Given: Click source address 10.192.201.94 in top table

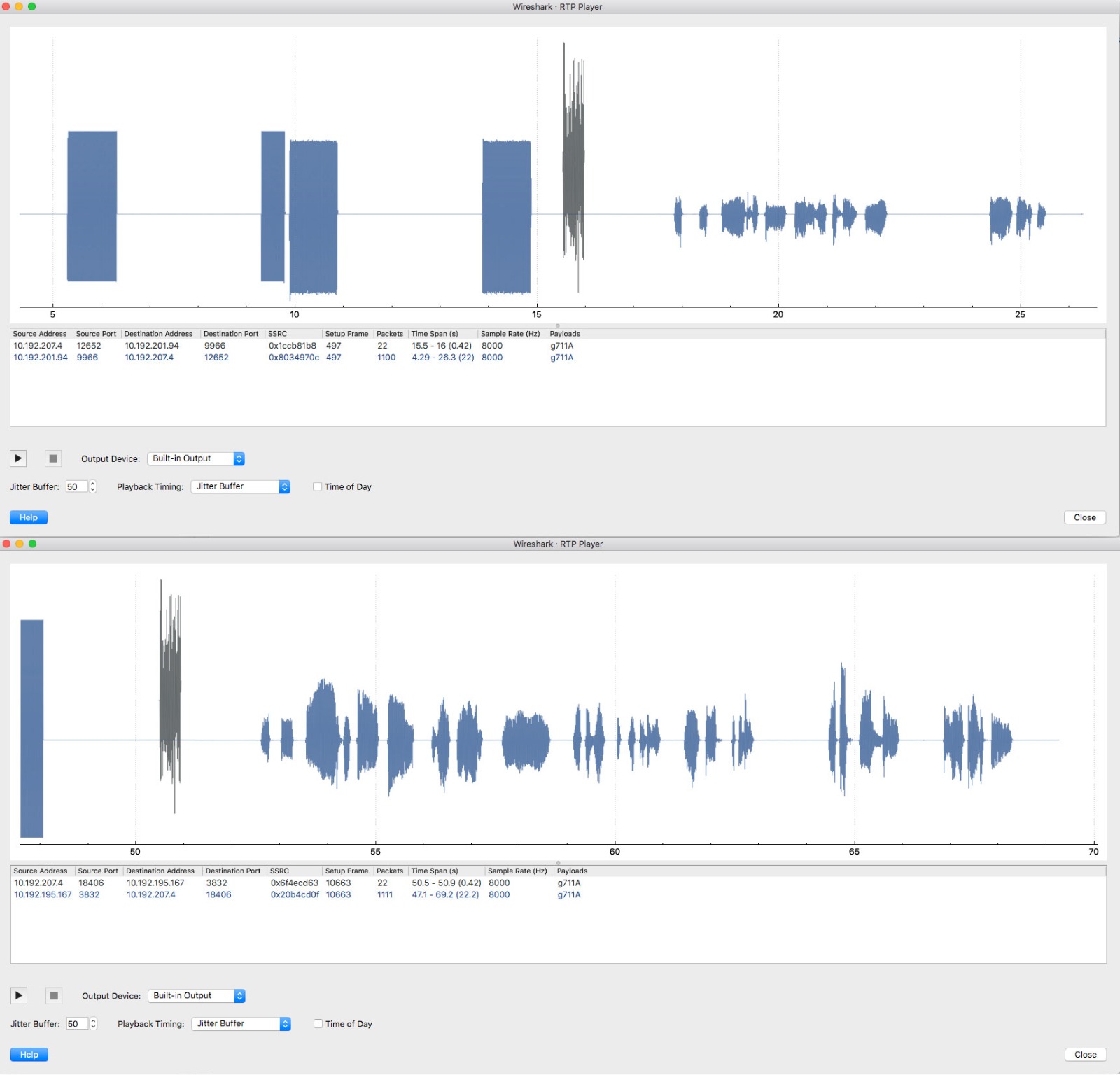Looking at the screenshot, I should [41, 358].
